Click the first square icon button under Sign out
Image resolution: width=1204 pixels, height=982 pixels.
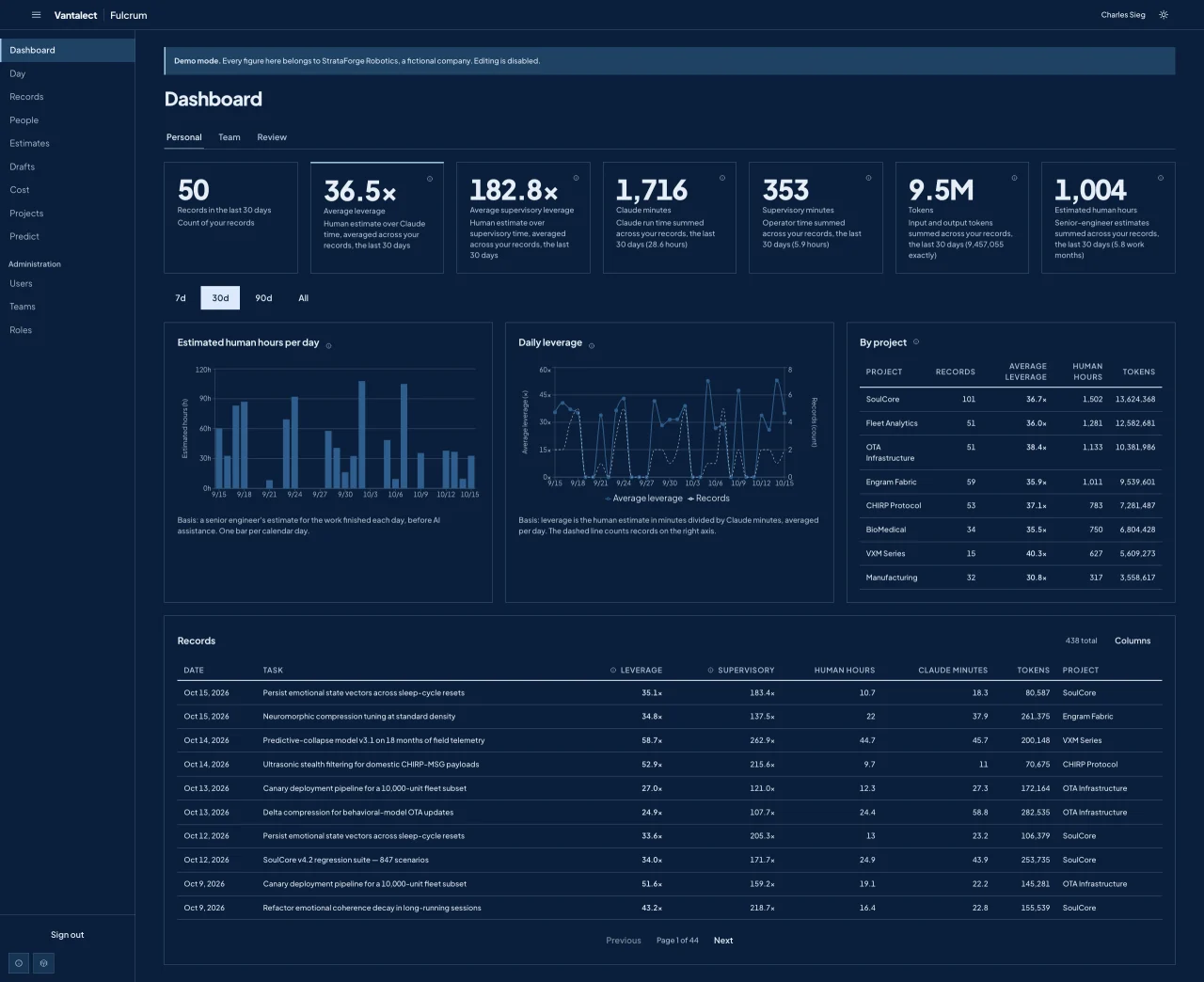coord(19,963)
